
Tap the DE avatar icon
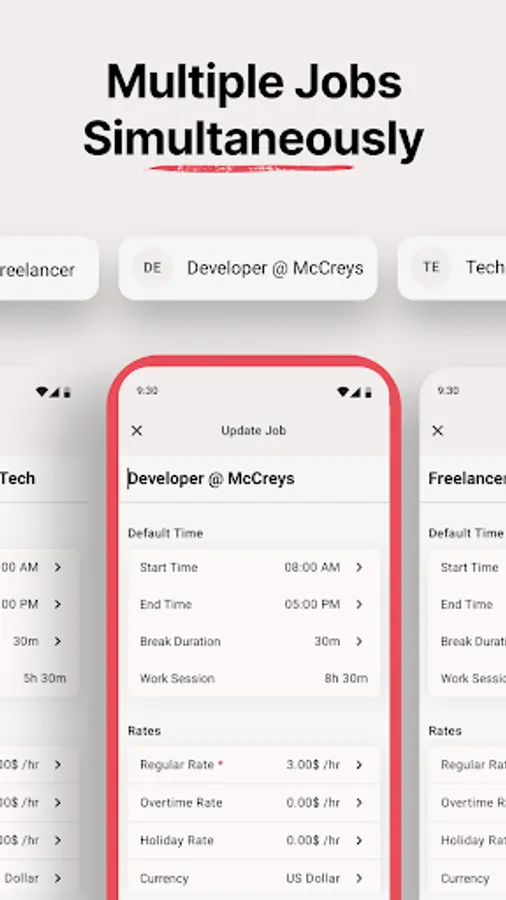152,267
